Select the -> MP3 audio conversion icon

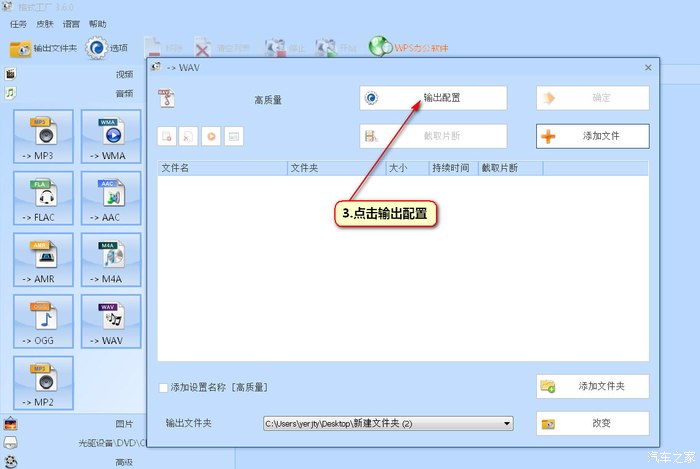pos(43,137)
